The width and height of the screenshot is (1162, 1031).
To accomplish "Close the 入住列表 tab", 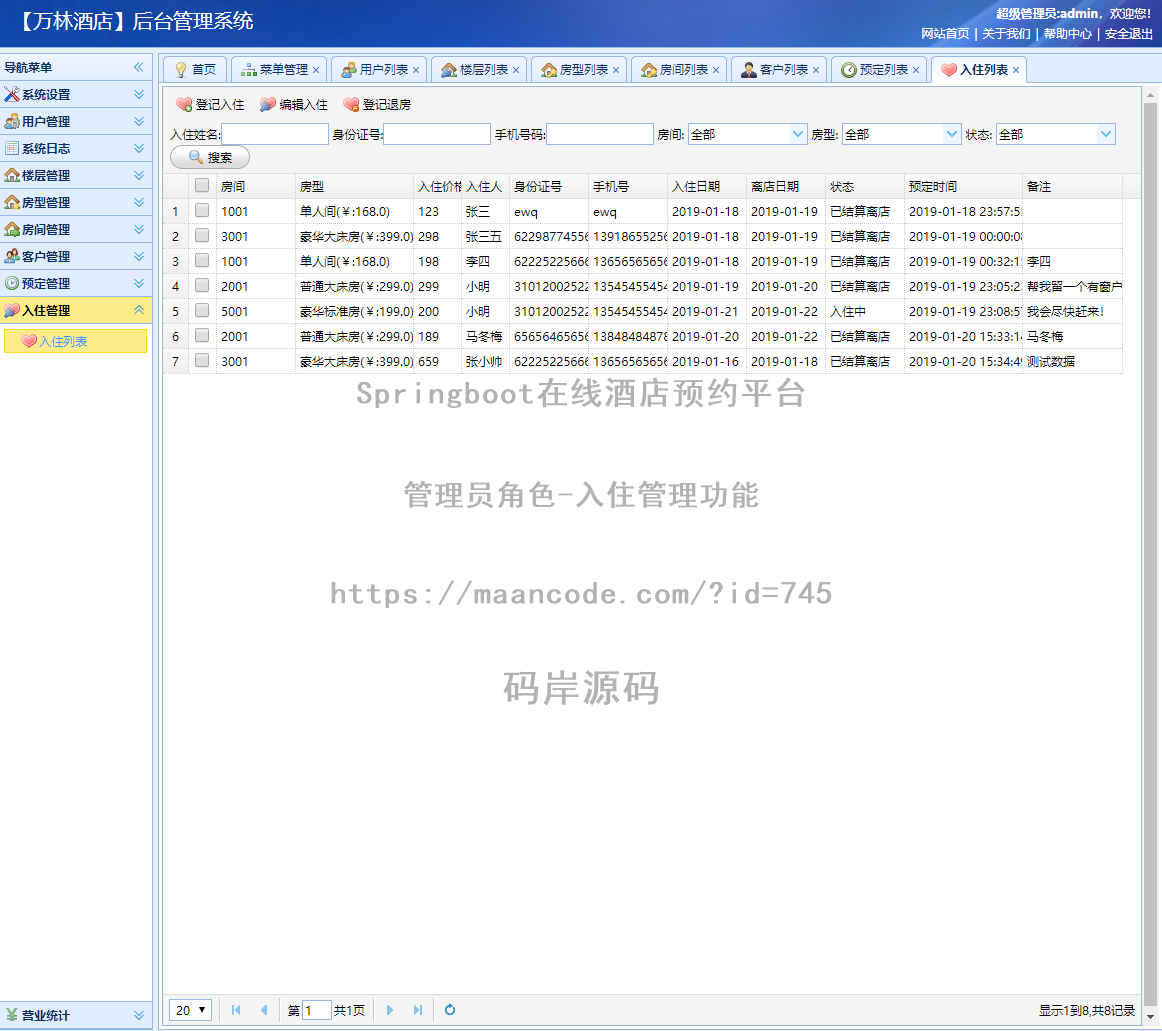I will click(x=1016, y=70).
